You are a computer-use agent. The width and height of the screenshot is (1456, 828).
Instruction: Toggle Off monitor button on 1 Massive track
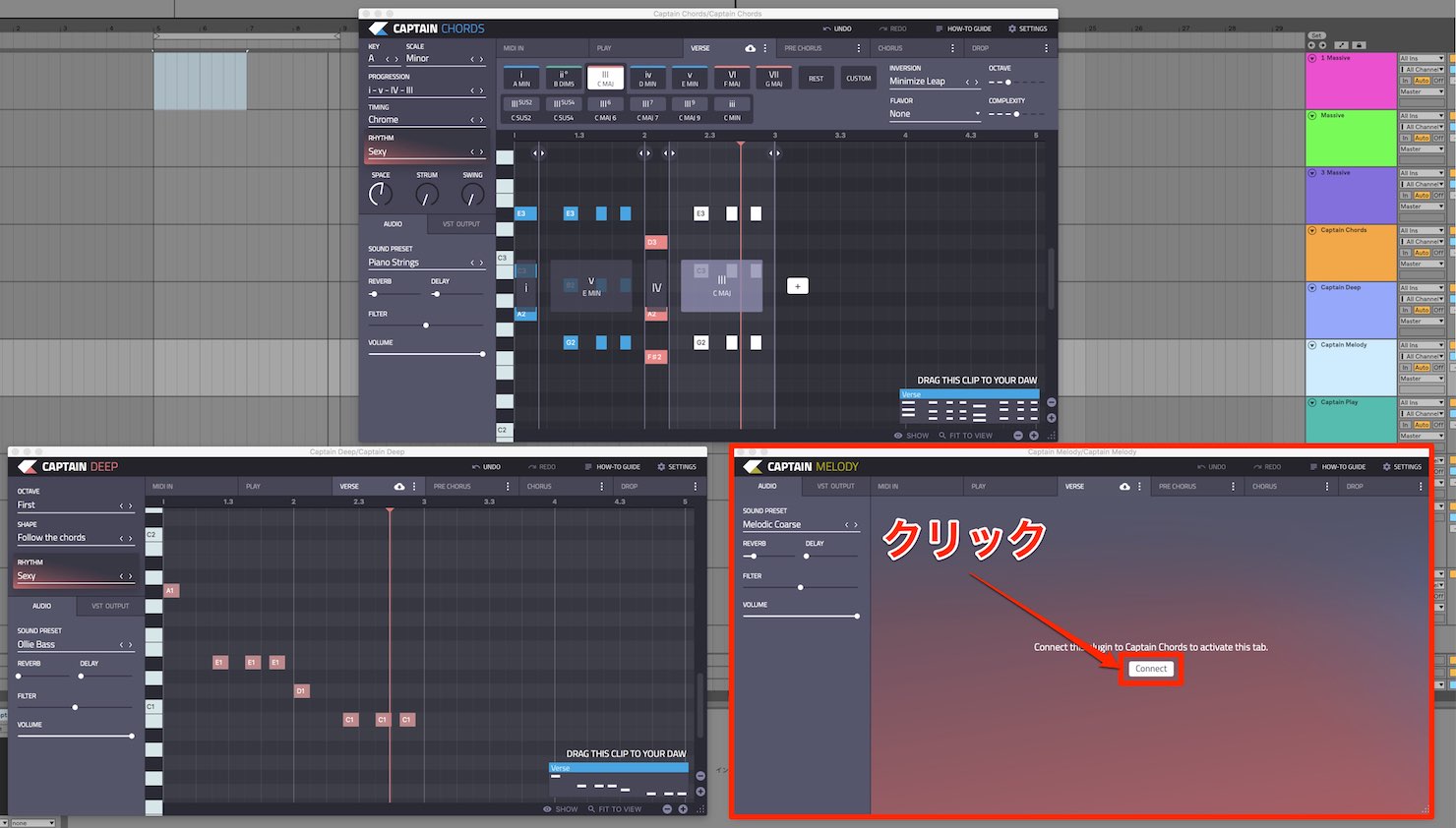[1439, 81]
